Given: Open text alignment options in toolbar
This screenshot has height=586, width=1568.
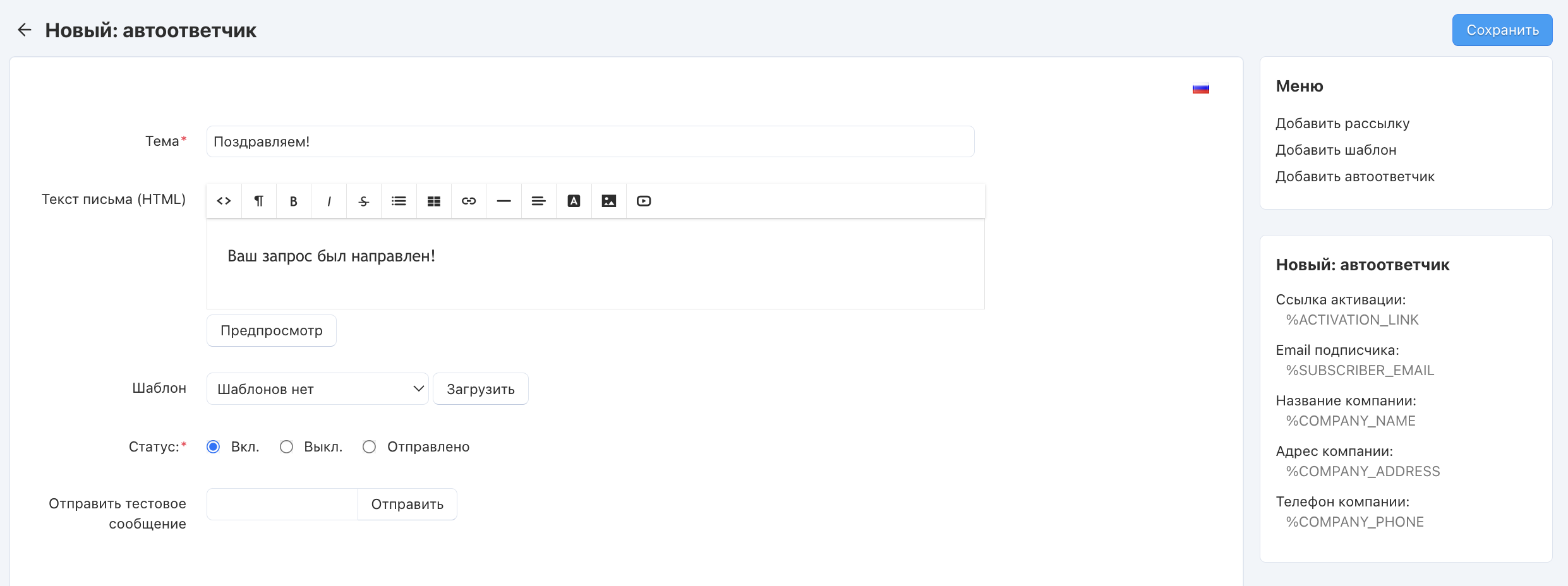Looking at the screenshot, I should (539, 201).
